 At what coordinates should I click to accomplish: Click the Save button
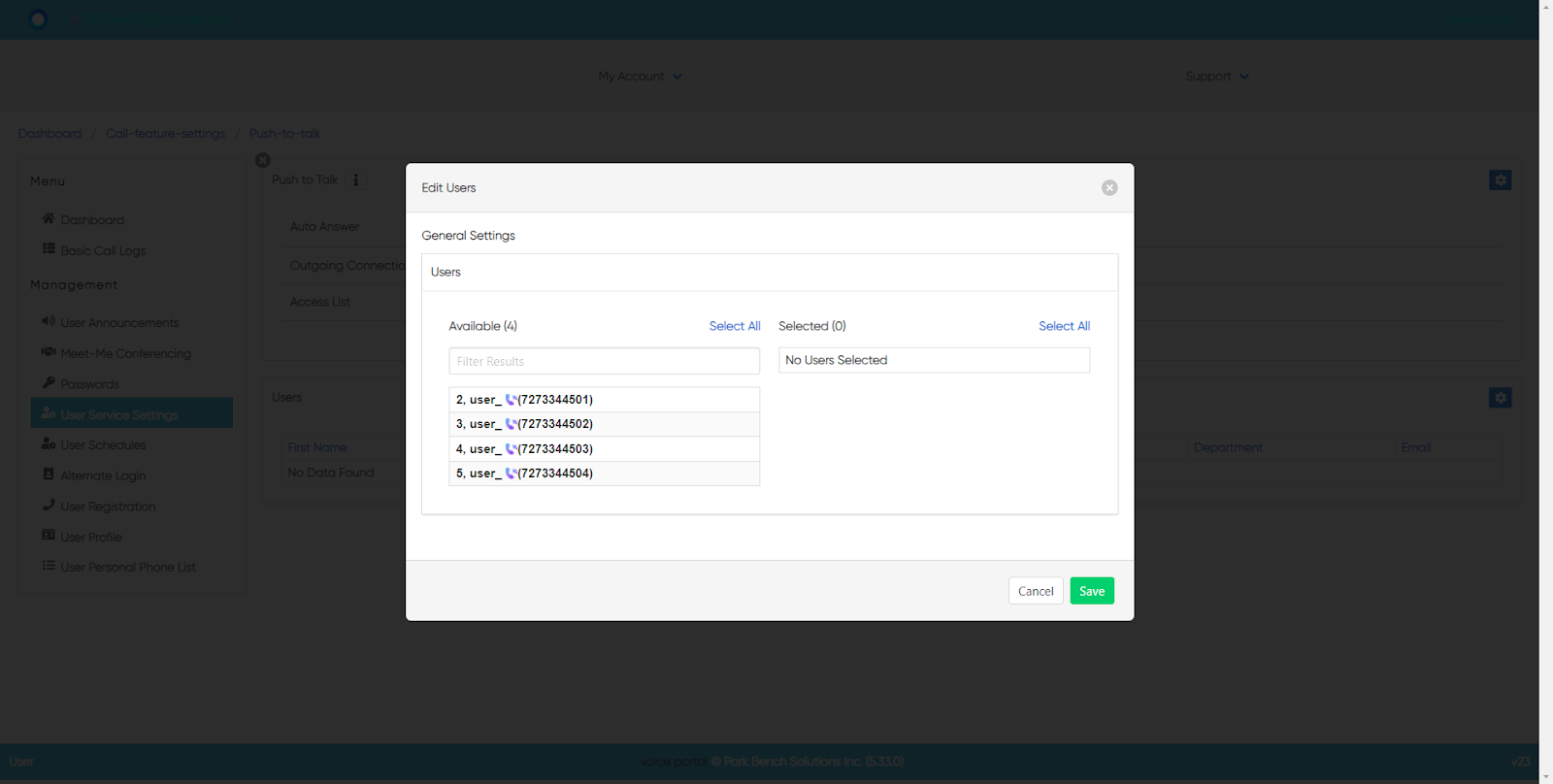pyautogui.click(x=1092, y=591)
